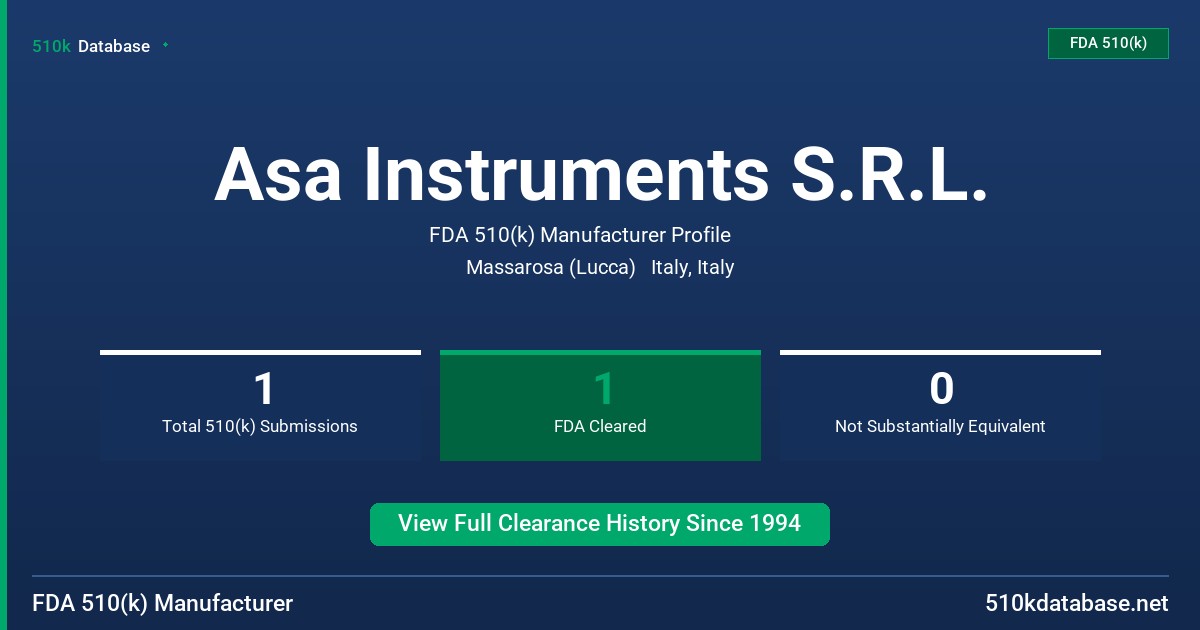The height and width of the screenshot is (630, 1200).
Task: Click the small green dot beside Database
Action: [165, 45]
